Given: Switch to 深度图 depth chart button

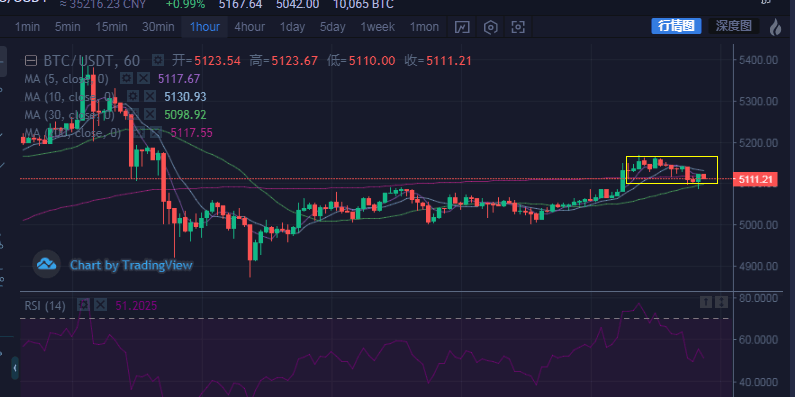Looking at the screenshot, I should pos(734,26).
